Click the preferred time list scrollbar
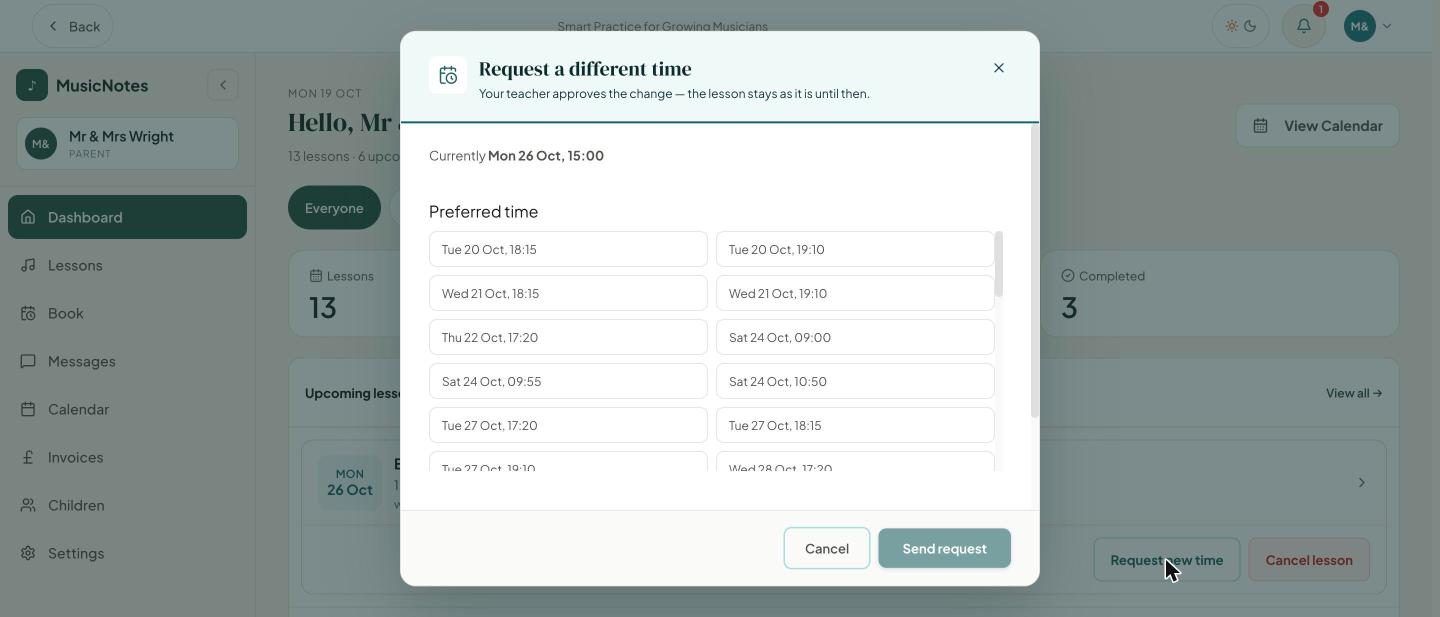 (x=999, y=264)
